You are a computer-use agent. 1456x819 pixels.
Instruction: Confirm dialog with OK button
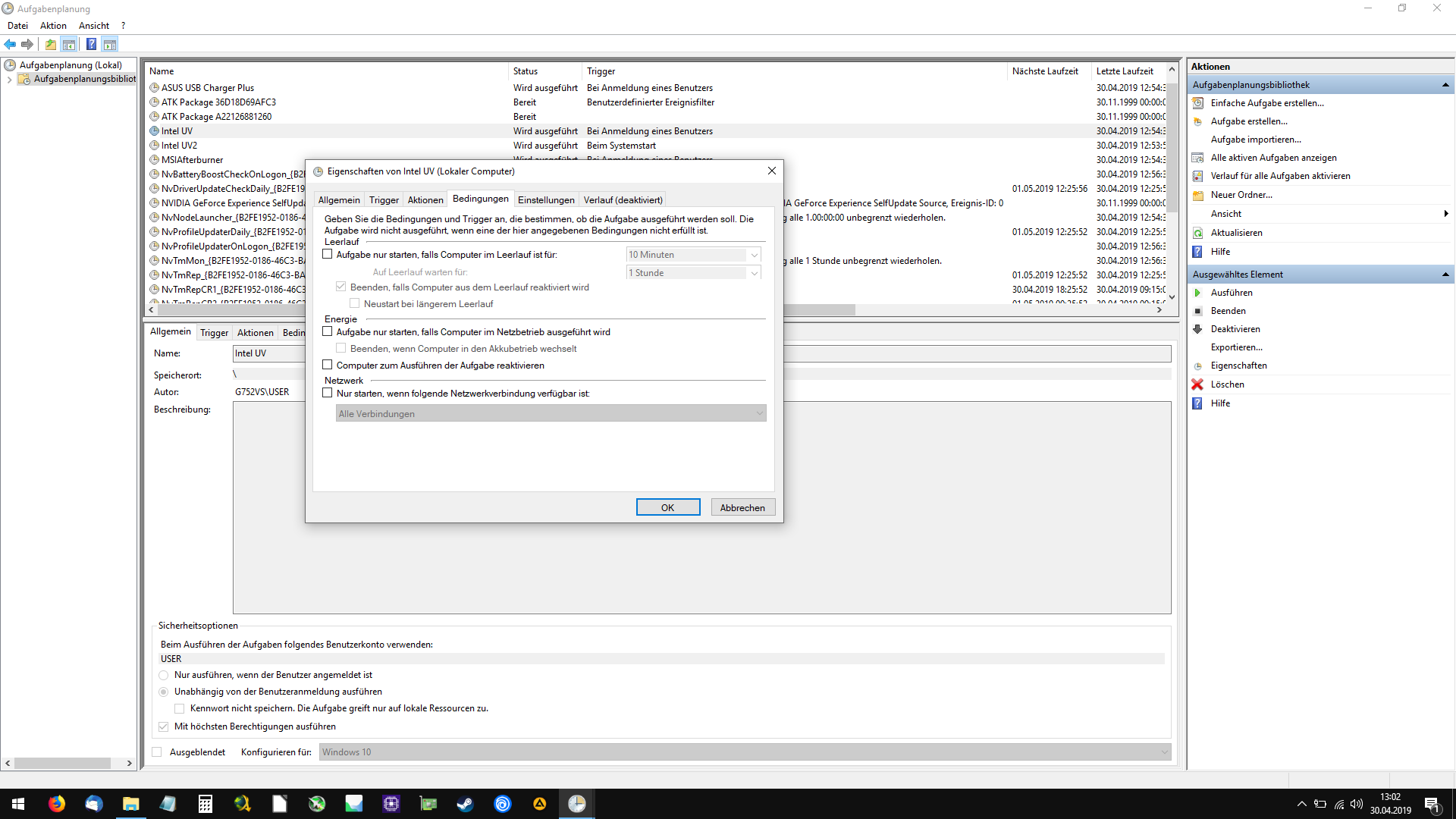click(x=667, y=508)
